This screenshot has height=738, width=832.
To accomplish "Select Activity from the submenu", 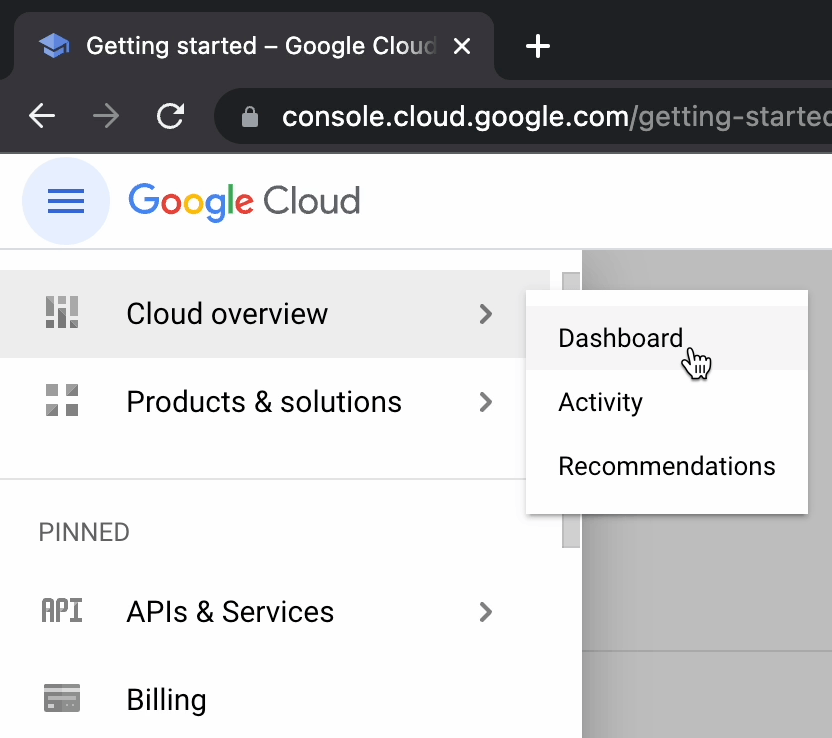I will coord(600,402).
